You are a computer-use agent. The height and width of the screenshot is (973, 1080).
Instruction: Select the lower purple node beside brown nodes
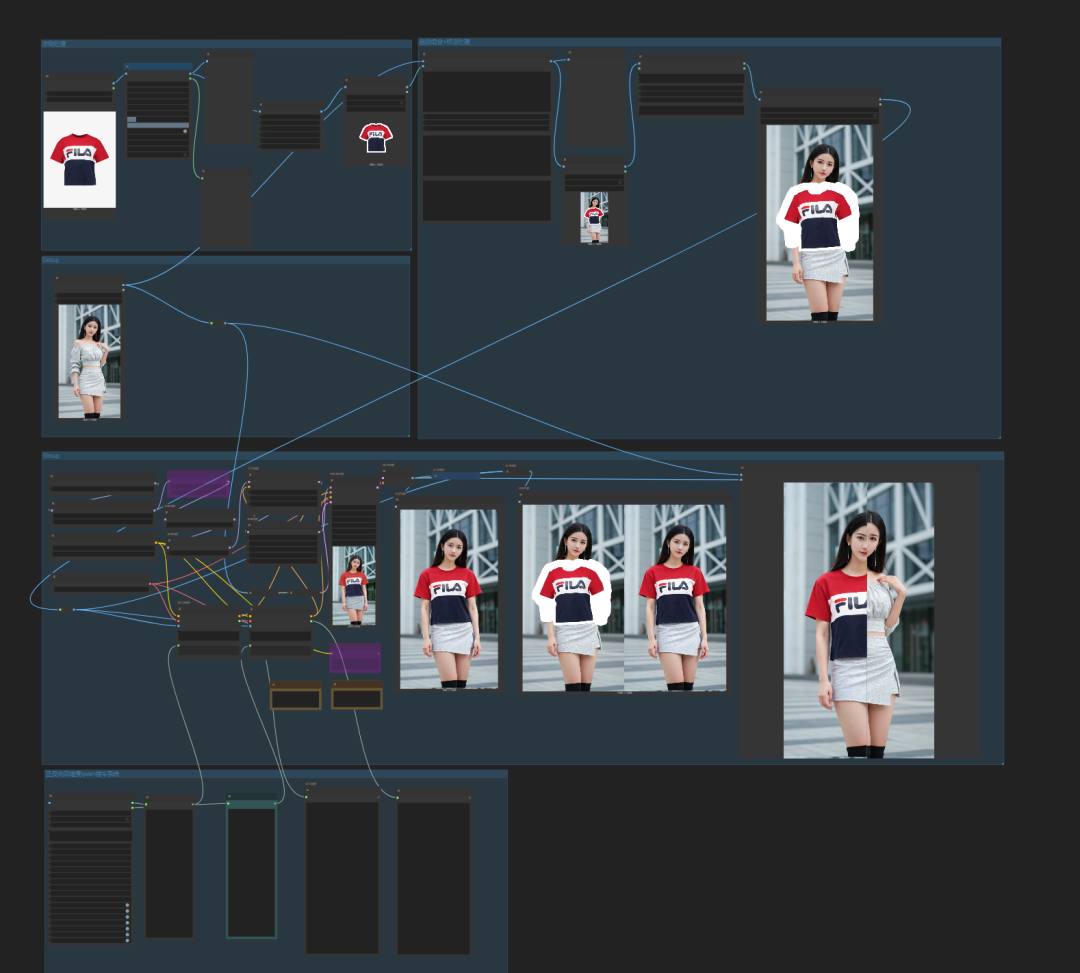[355, 658]
